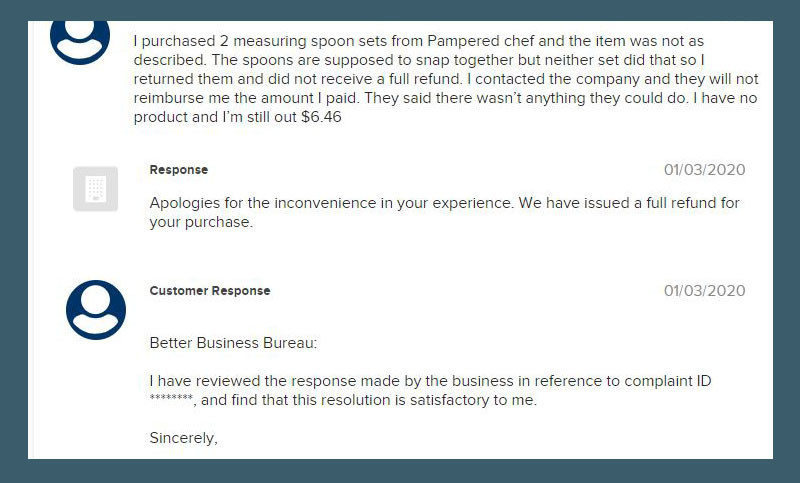The width and height of the screenshot is (800, 483).
Task: Click the complainant's avatar icon above the Response
Action: coord(80,42)
